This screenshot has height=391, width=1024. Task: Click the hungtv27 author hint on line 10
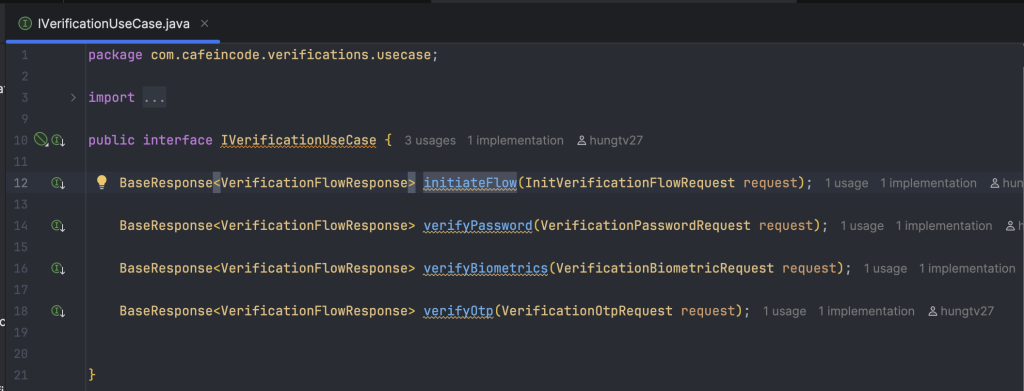[611, 140]
